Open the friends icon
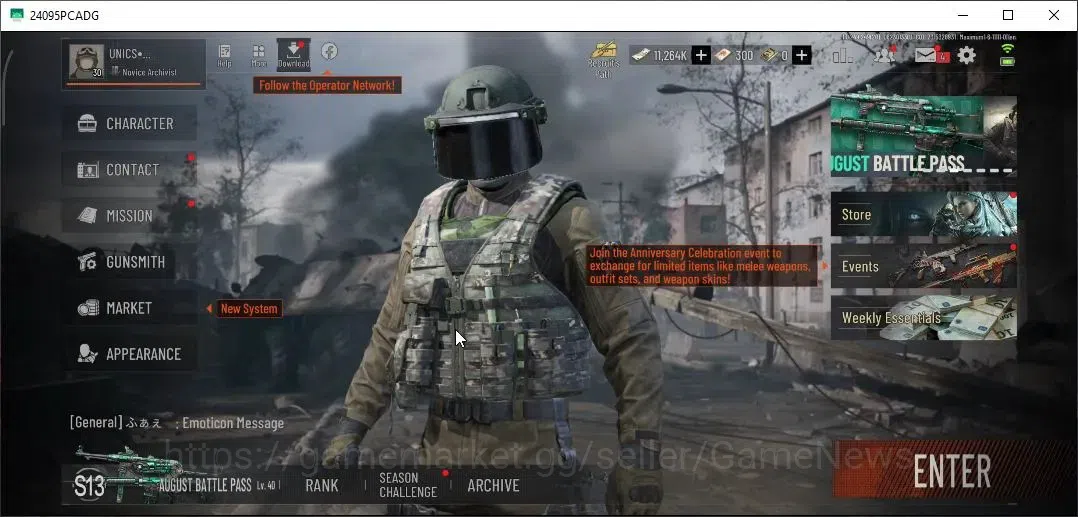This screenshot has width=1078, height=517. click(884, 55)
